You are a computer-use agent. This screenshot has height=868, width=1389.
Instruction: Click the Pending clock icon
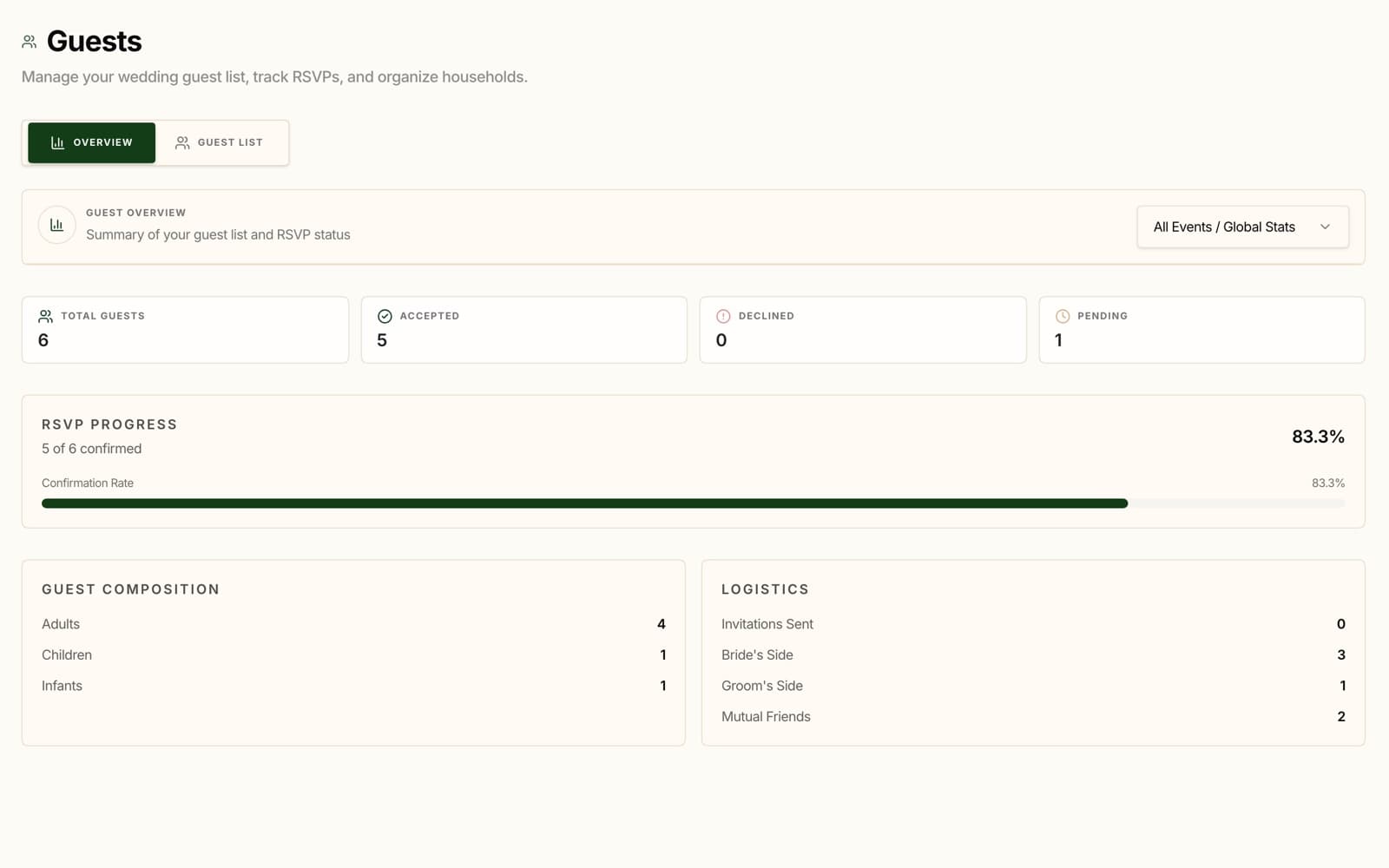tap(1063, 316)
